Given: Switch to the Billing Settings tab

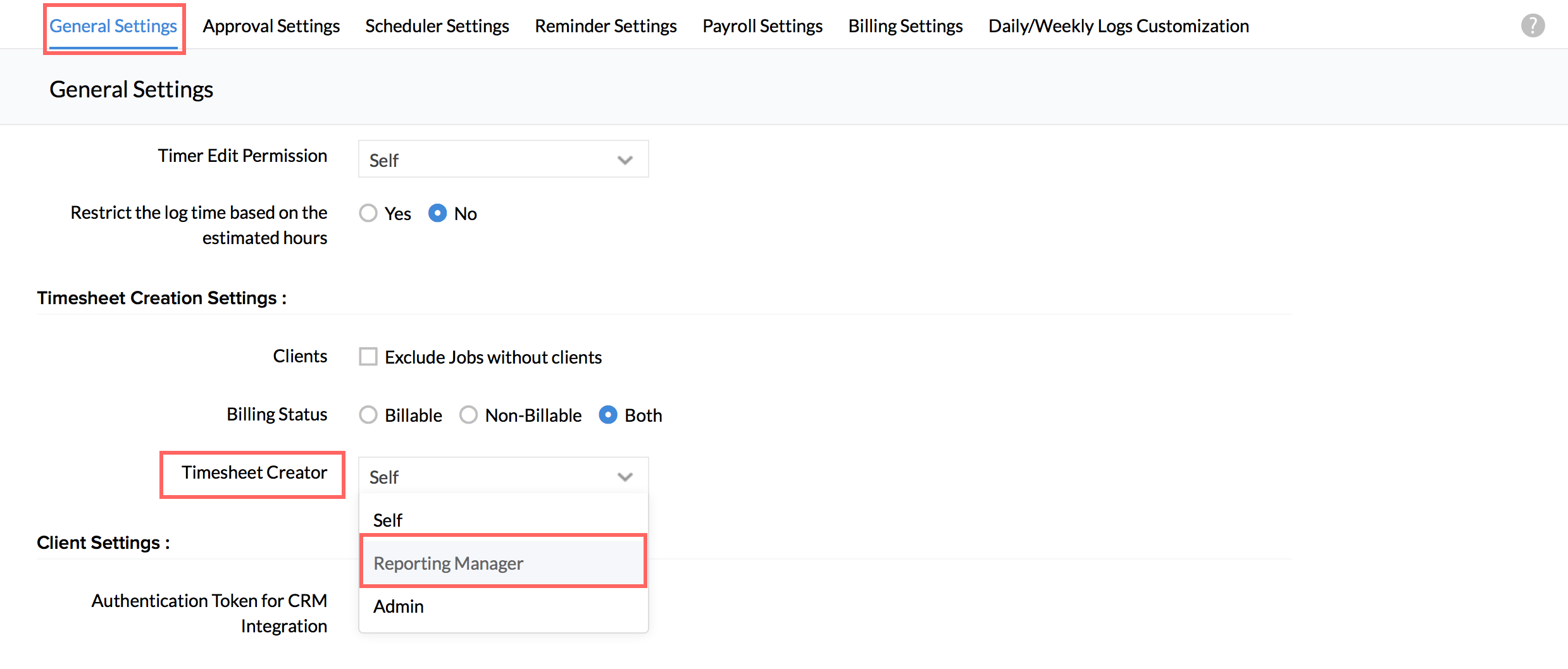Looking at the screenshot, I should point(905,26).
